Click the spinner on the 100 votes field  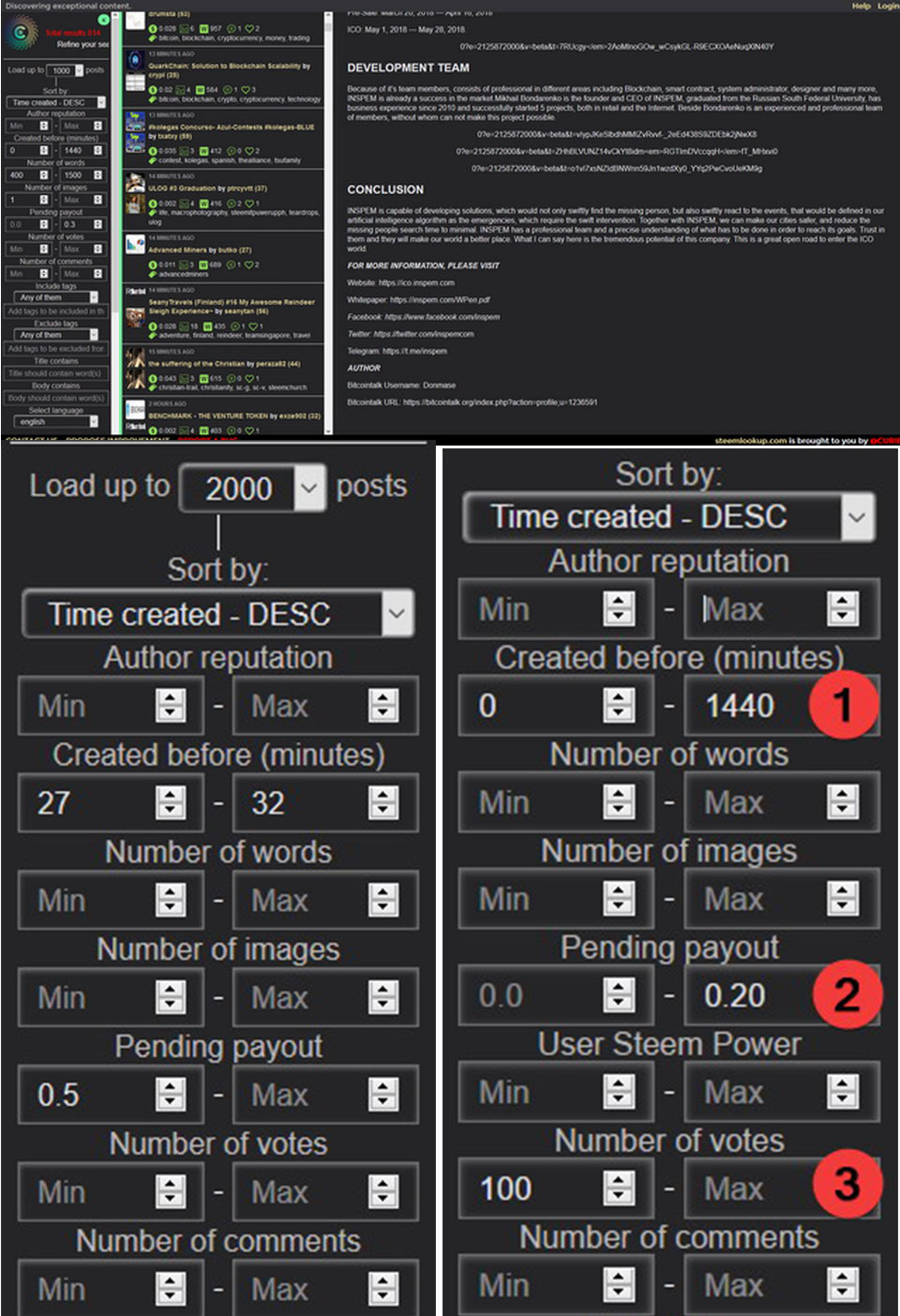coord(618,1188)
